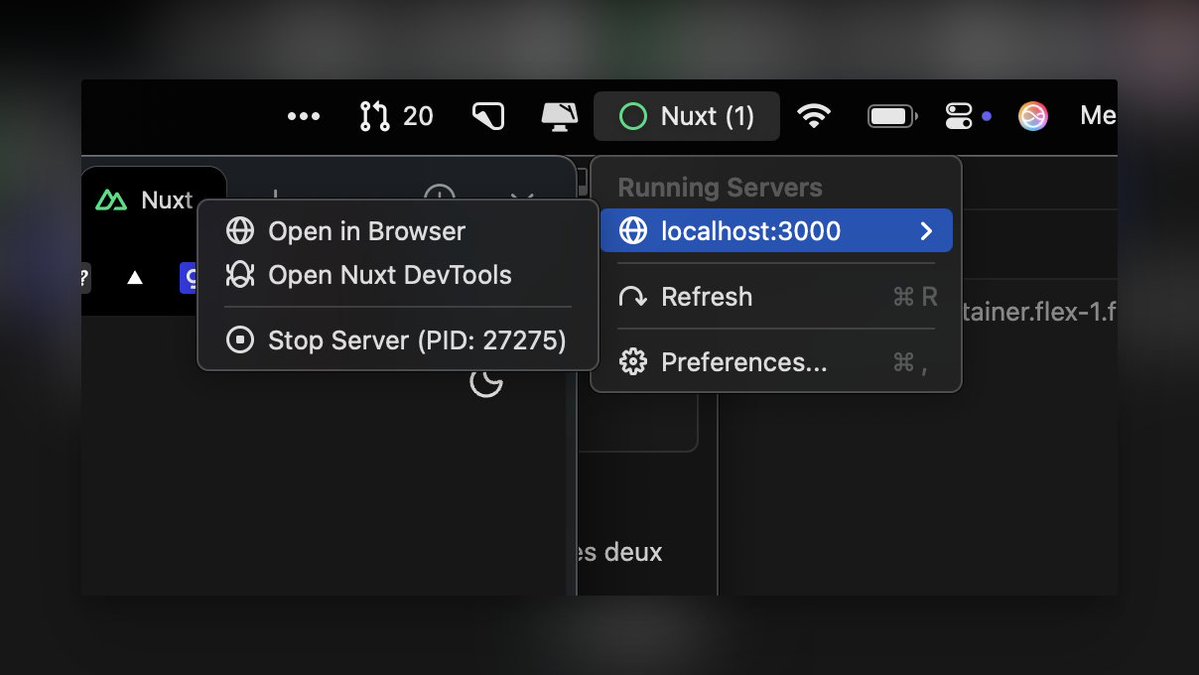Choose Open in Browser in submenu
The height and width of the screenshot is (675, 1199).
click(x=398, y=231)
